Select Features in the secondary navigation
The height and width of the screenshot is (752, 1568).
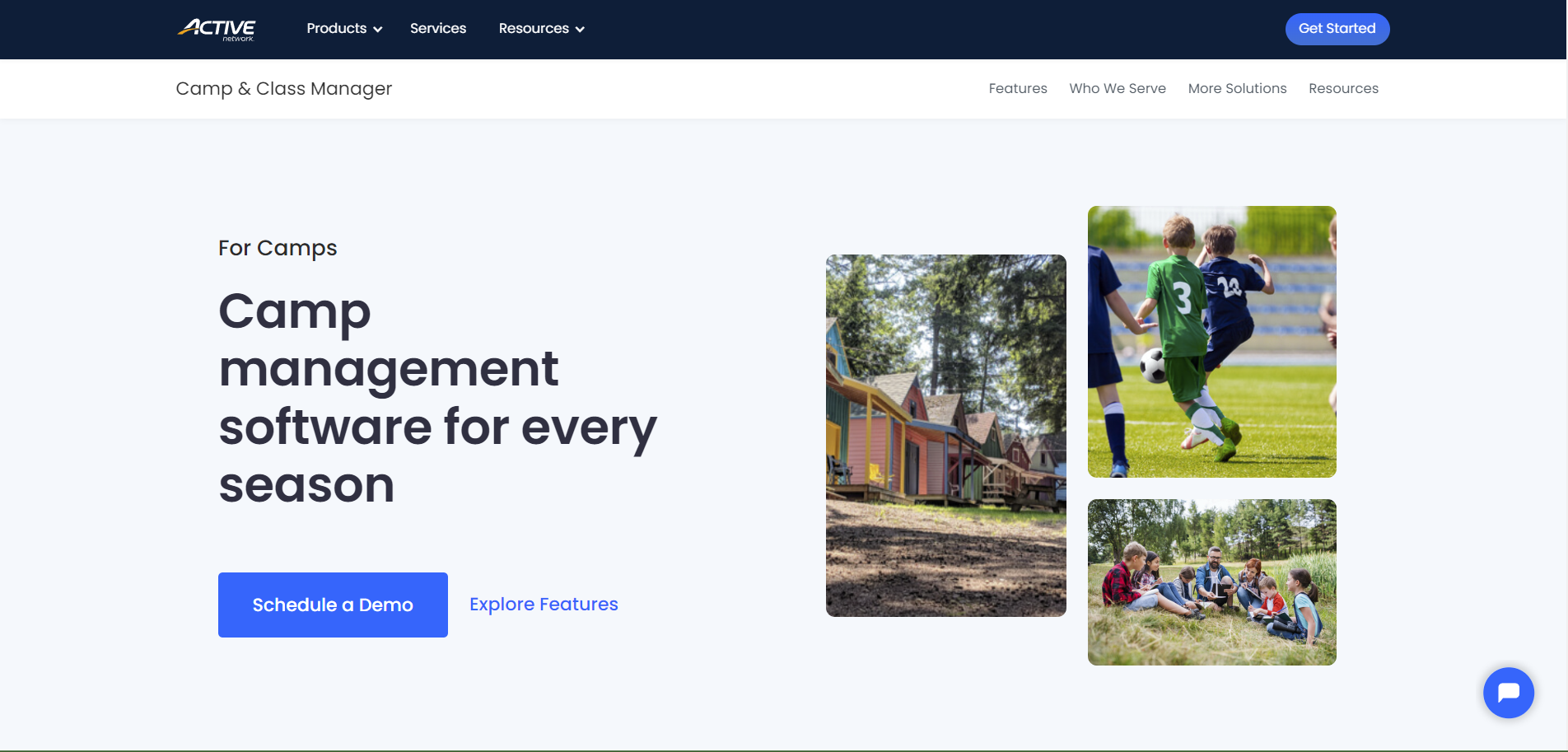[1018, 88]
